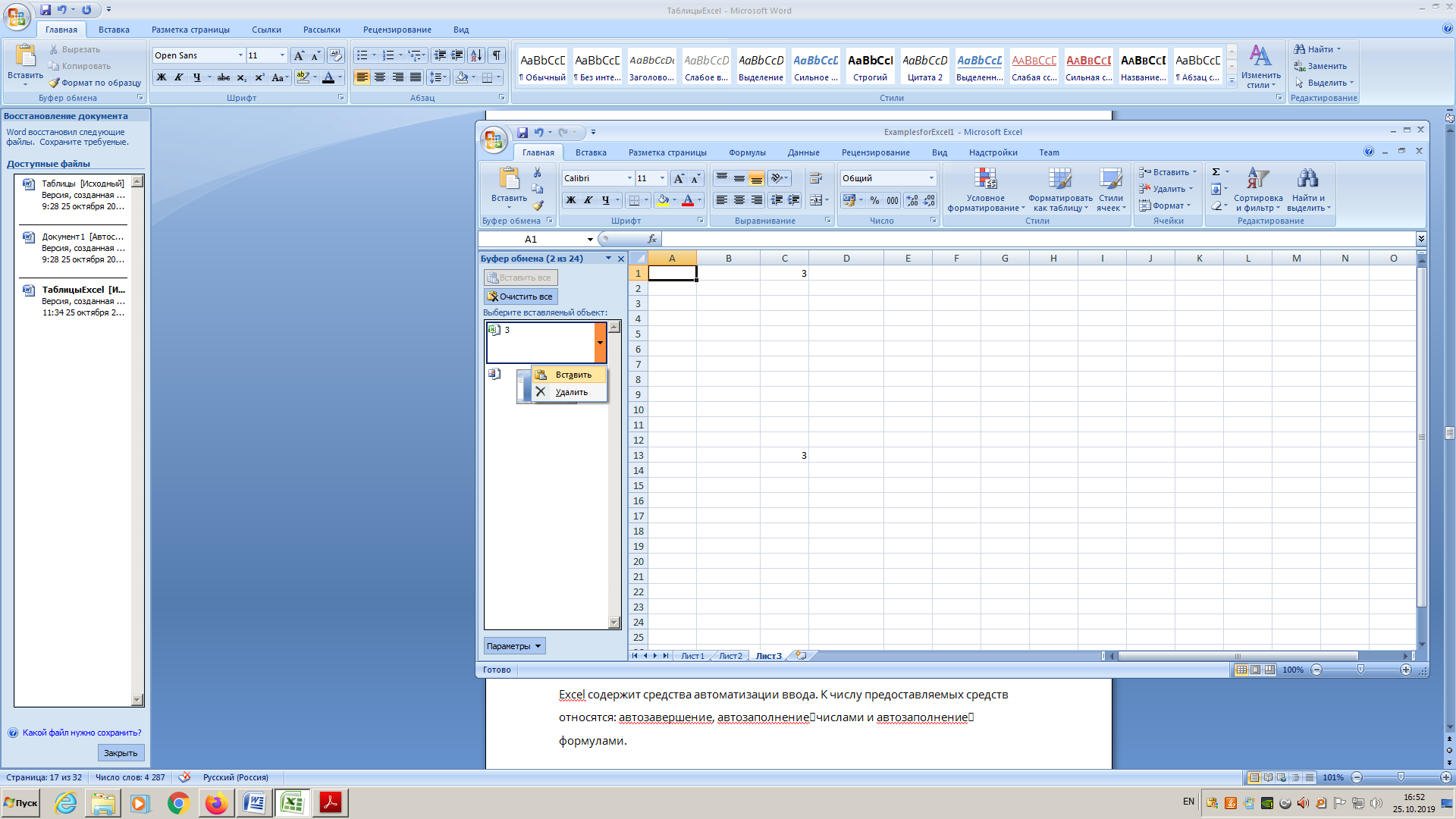The height and width of the screenshot is (819, 1456).
Task: Open Word's Ссылки ribbon tab
Action: pyautogui.click(x=266, y=30)
